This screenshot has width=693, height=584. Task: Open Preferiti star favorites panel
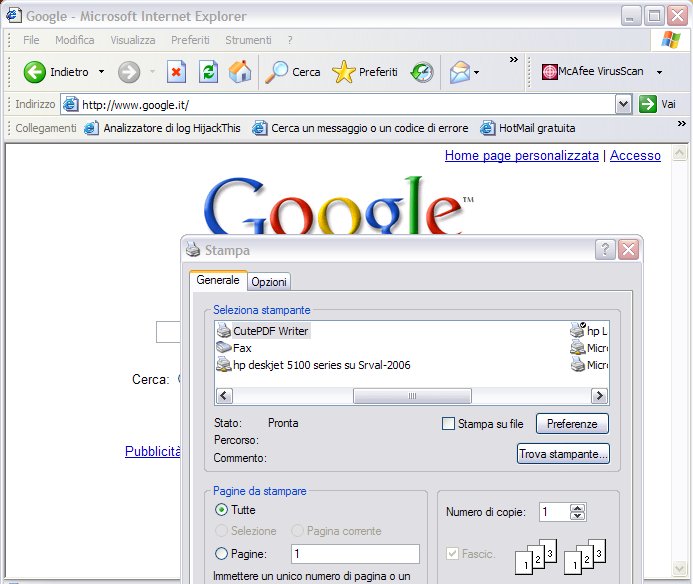[344, 72]
